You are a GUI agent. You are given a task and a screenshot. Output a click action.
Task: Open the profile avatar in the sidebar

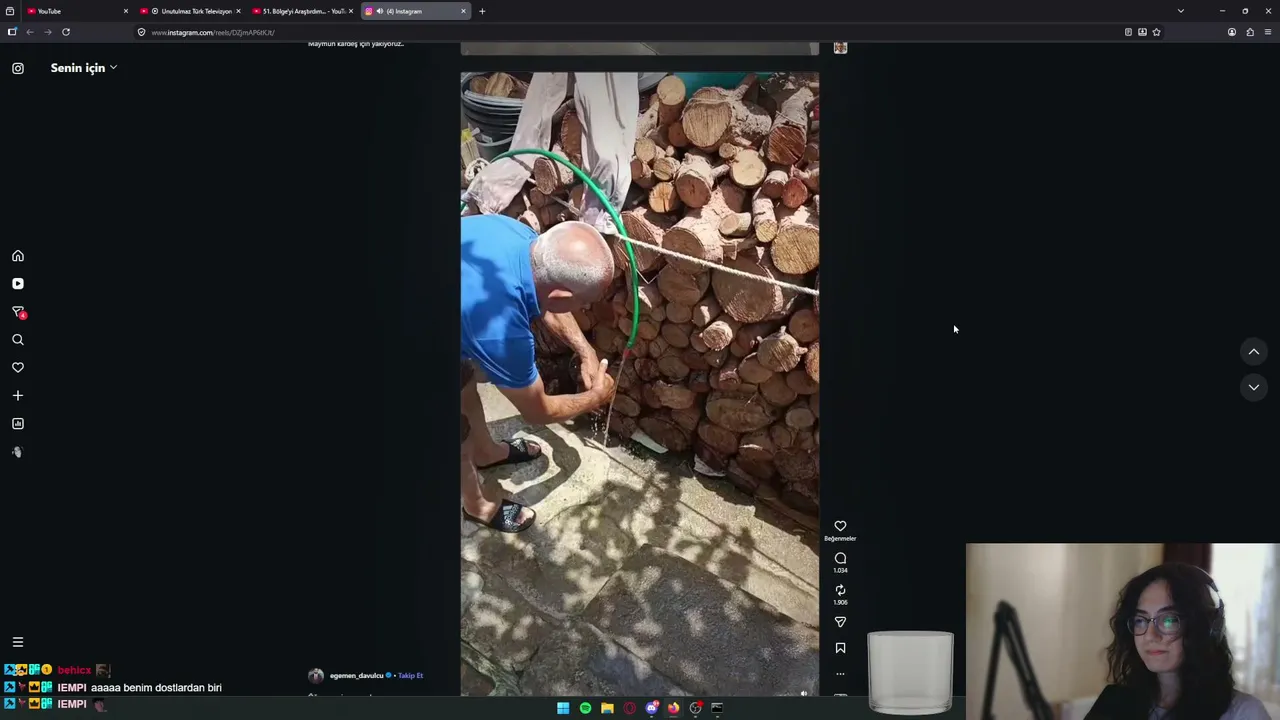18,452
